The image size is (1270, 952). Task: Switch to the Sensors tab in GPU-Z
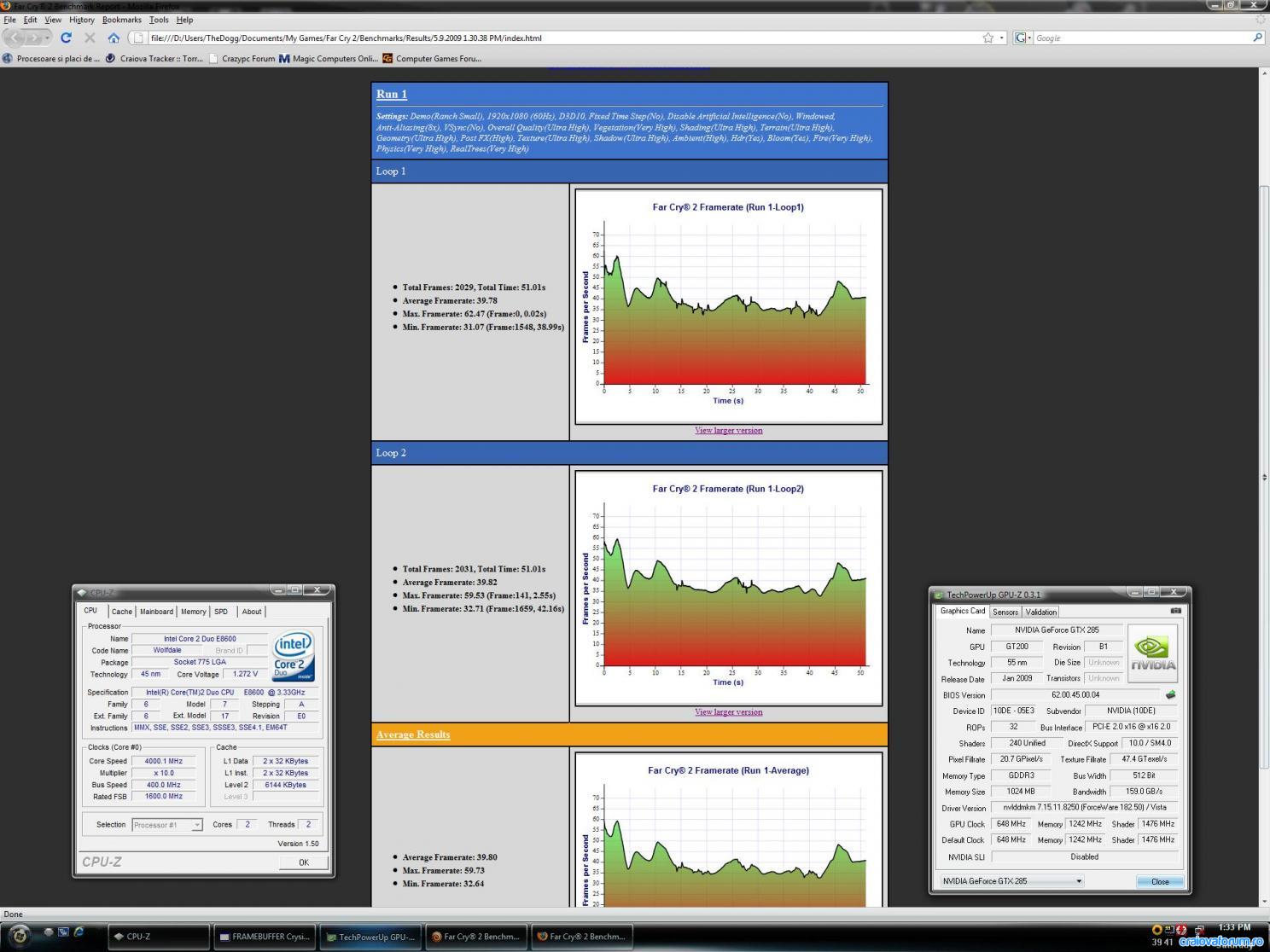[x=1005, y=612]
